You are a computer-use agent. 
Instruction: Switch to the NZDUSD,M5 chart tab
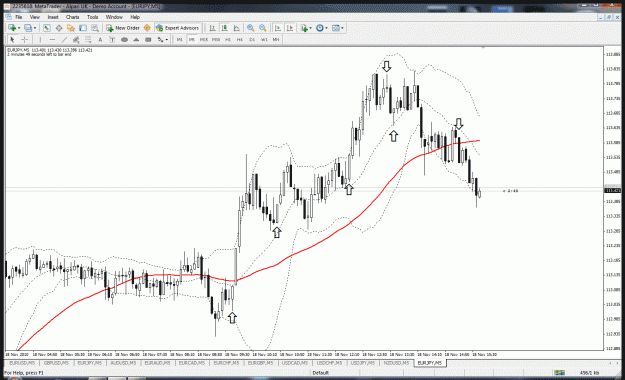[x=396, y=363]
